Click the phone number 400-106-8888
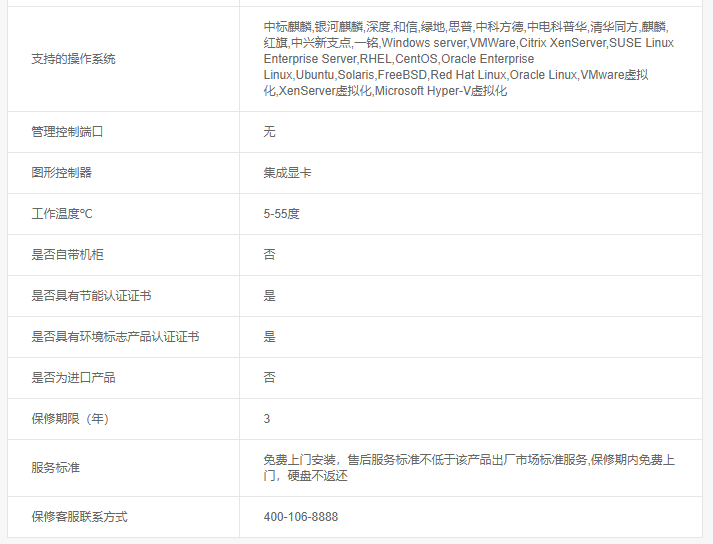This screenshot has height=544, width=713. 301,517
